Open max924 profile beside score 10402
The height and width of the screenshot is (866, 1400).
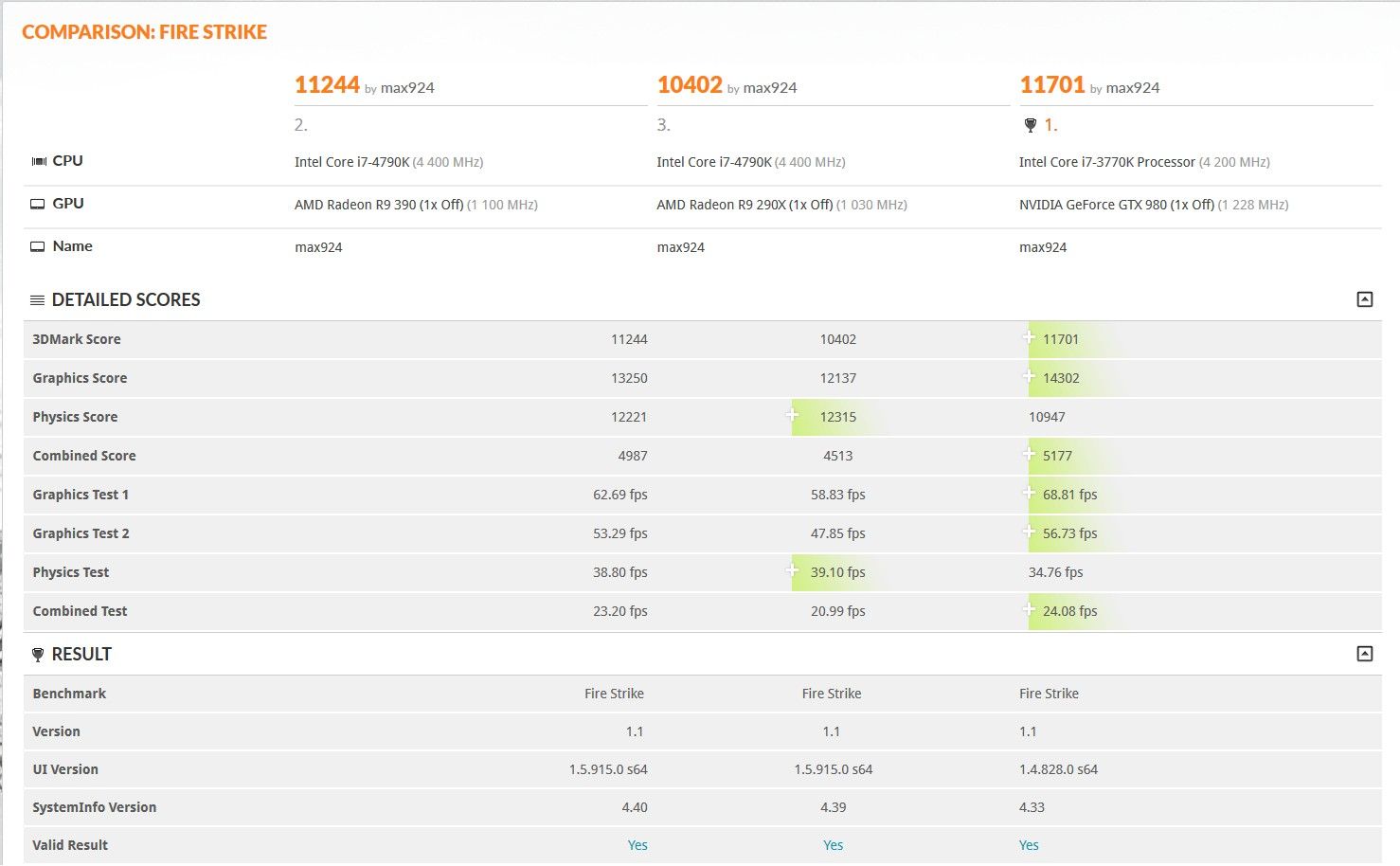coord(770,88)
